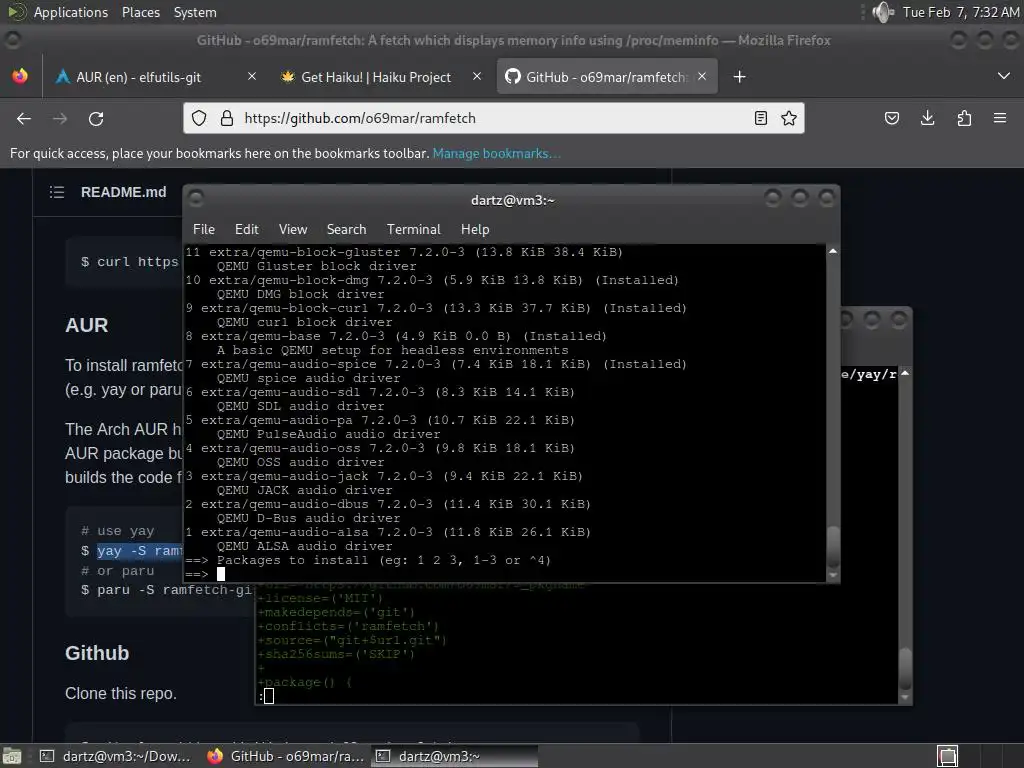Click the '# or paru' code comment

coord(118,571)
